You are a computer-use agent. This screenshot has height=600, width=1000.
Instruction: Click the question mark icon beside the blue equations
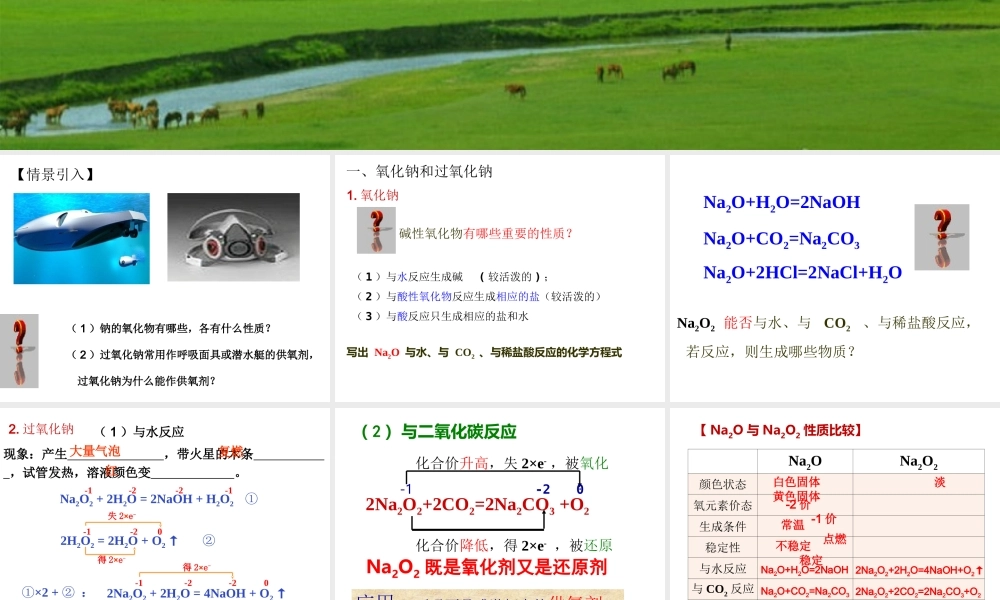click(941, 237)
